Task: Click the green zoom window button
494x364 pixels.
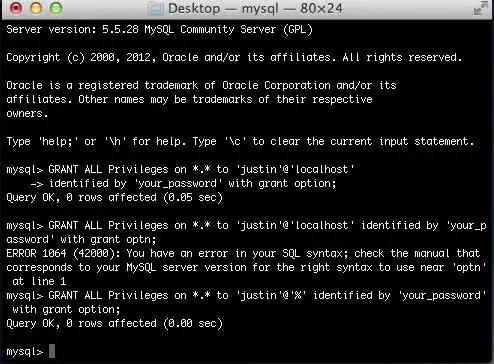Action: tap(56, 8)
